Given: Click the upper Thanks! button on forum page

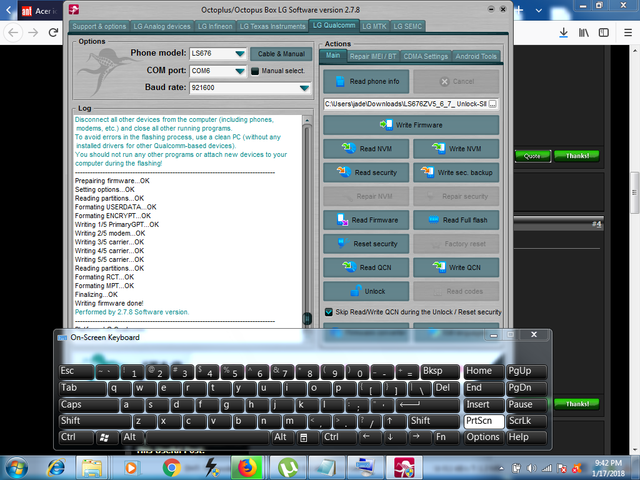Looking at the screenshot, I should click(577, 156).
